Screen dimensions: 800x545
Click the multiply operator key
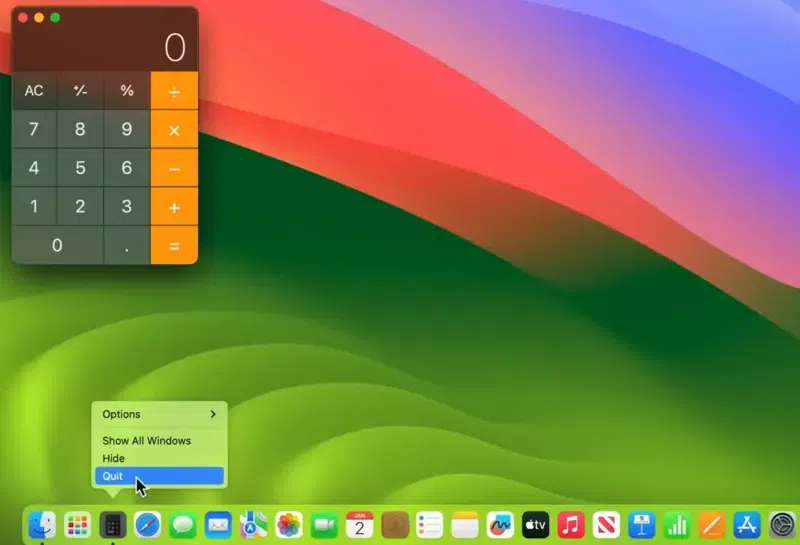click(174, 130)
